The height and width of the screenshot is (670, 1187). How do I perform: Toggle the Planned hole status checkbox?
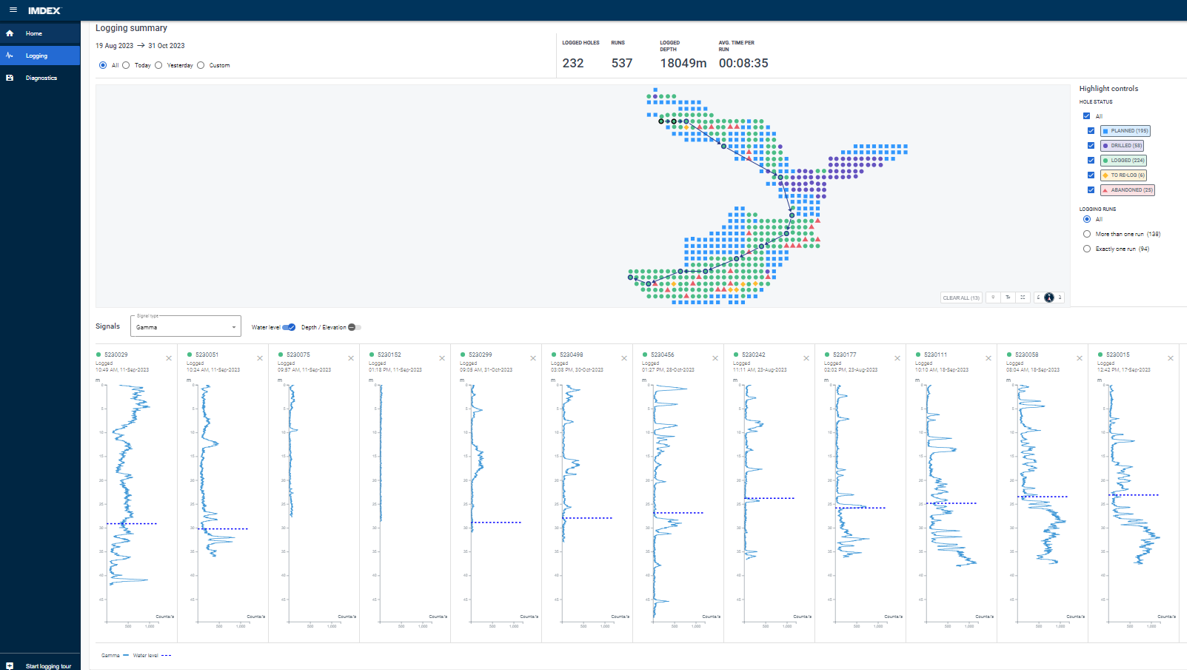[1091, 131]
